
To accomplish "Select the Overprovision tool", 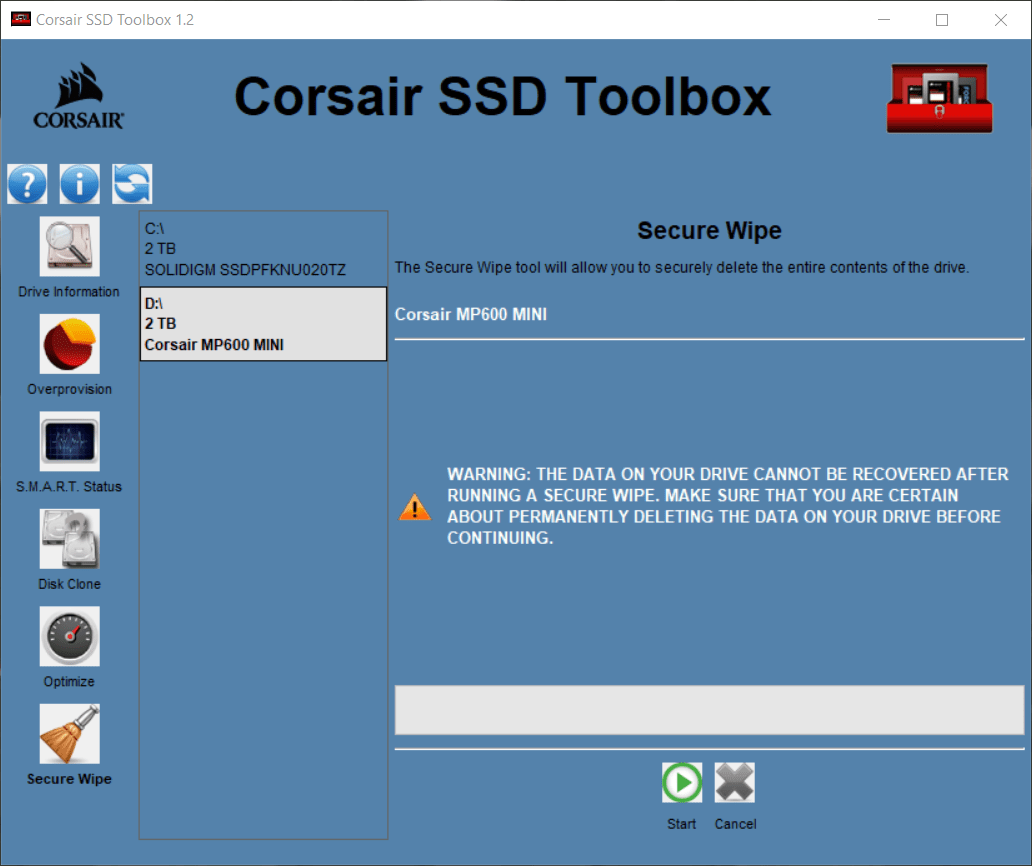I will (69, 344).
